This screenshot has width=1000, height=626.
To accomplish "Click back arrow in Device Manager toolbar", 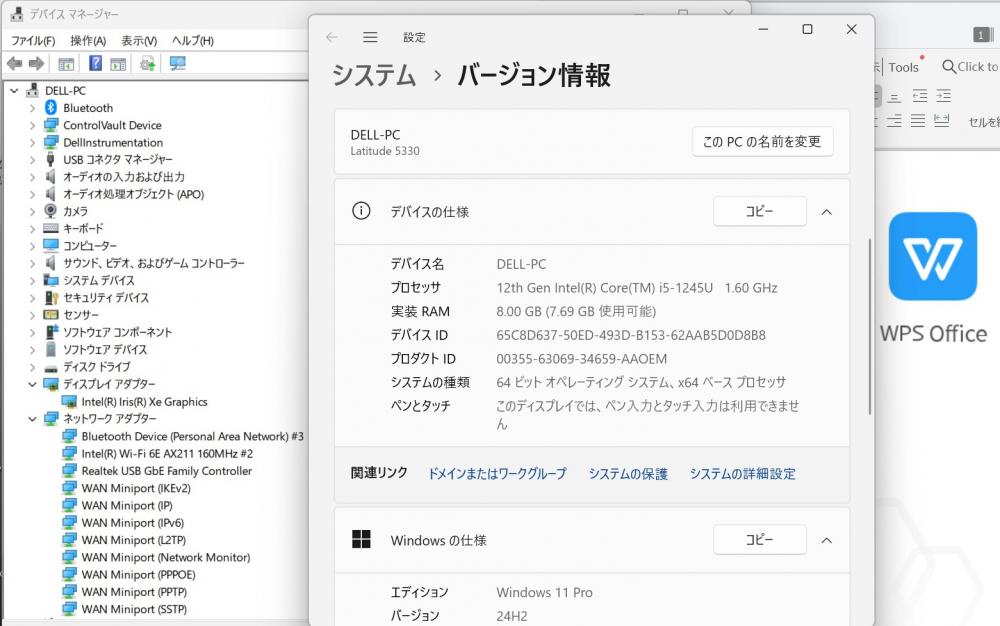I will pos(14,64).
